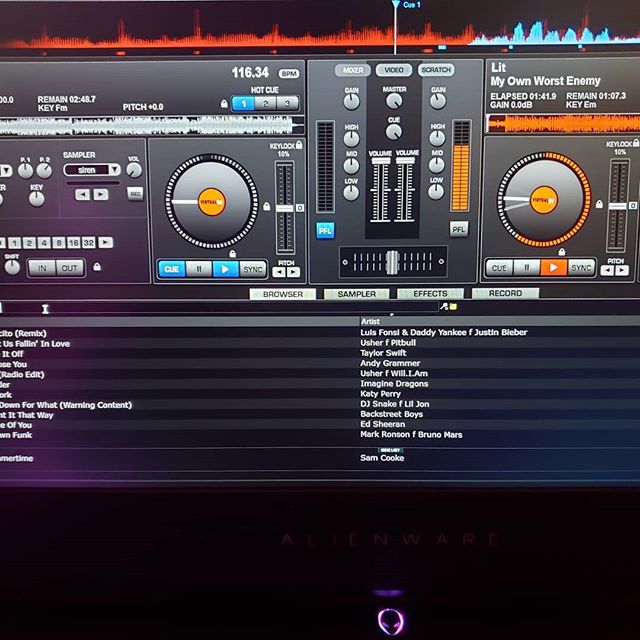
Task: Select next sample arrow
Action: point(101,194)
